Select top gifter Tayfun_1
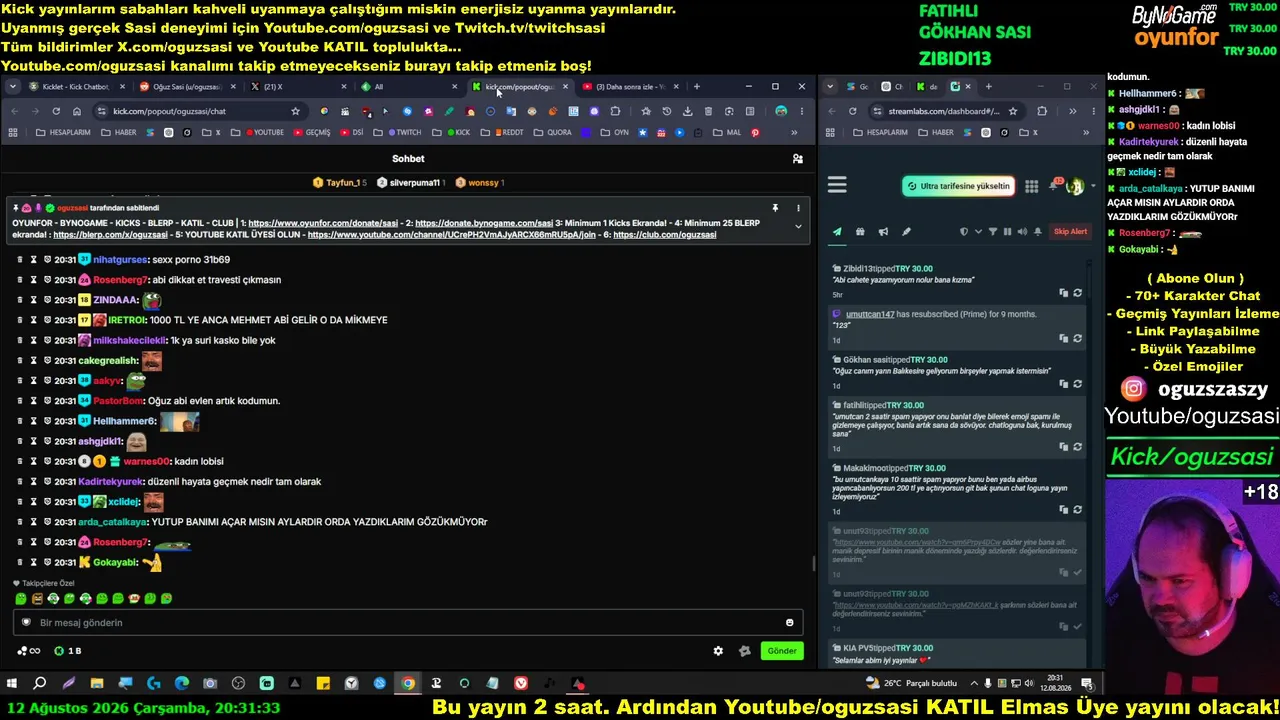1280x720 pixels. tap(340, 183)
